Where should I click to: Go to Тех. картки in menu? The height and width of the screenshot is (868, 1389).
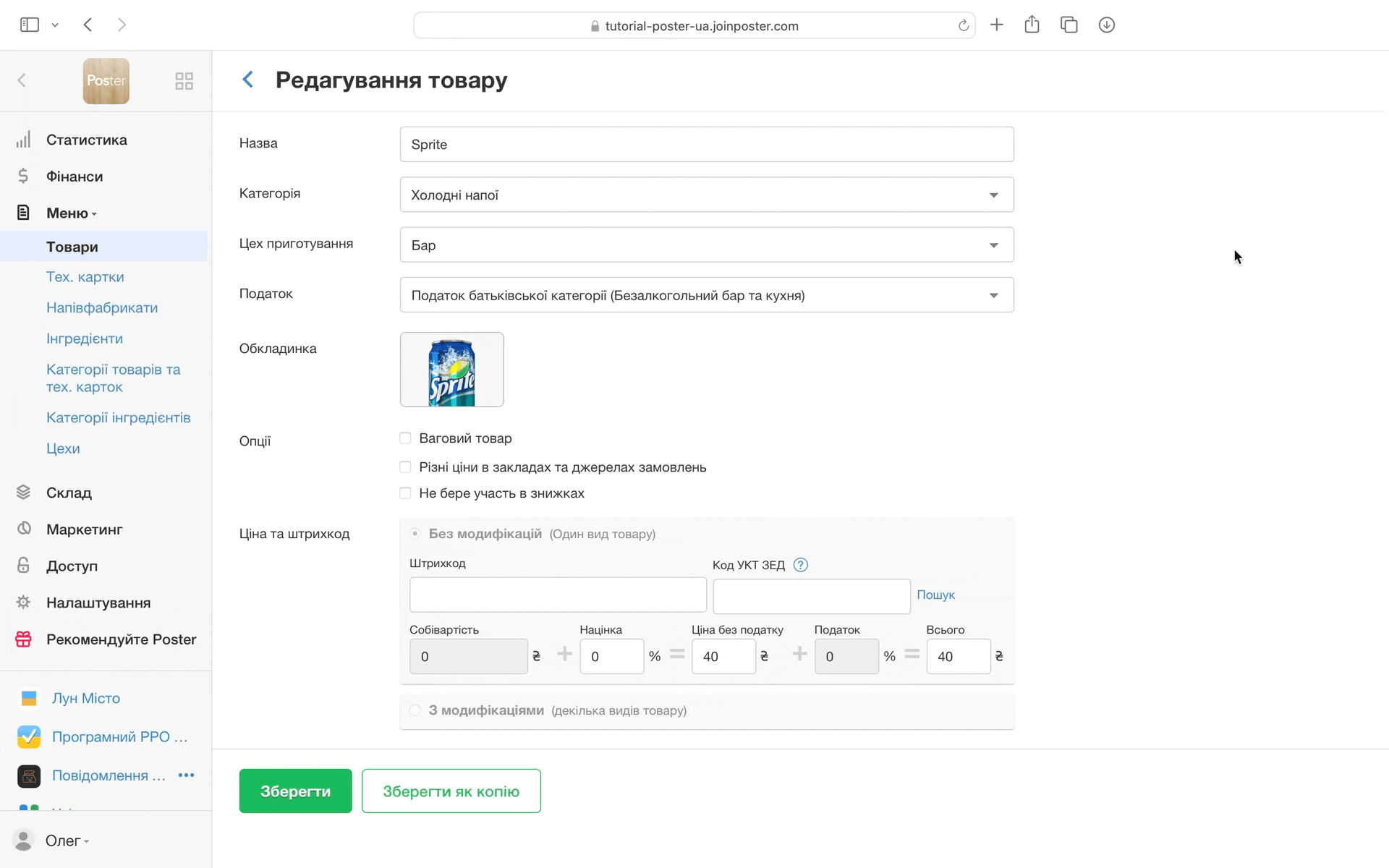click(85, 277)
